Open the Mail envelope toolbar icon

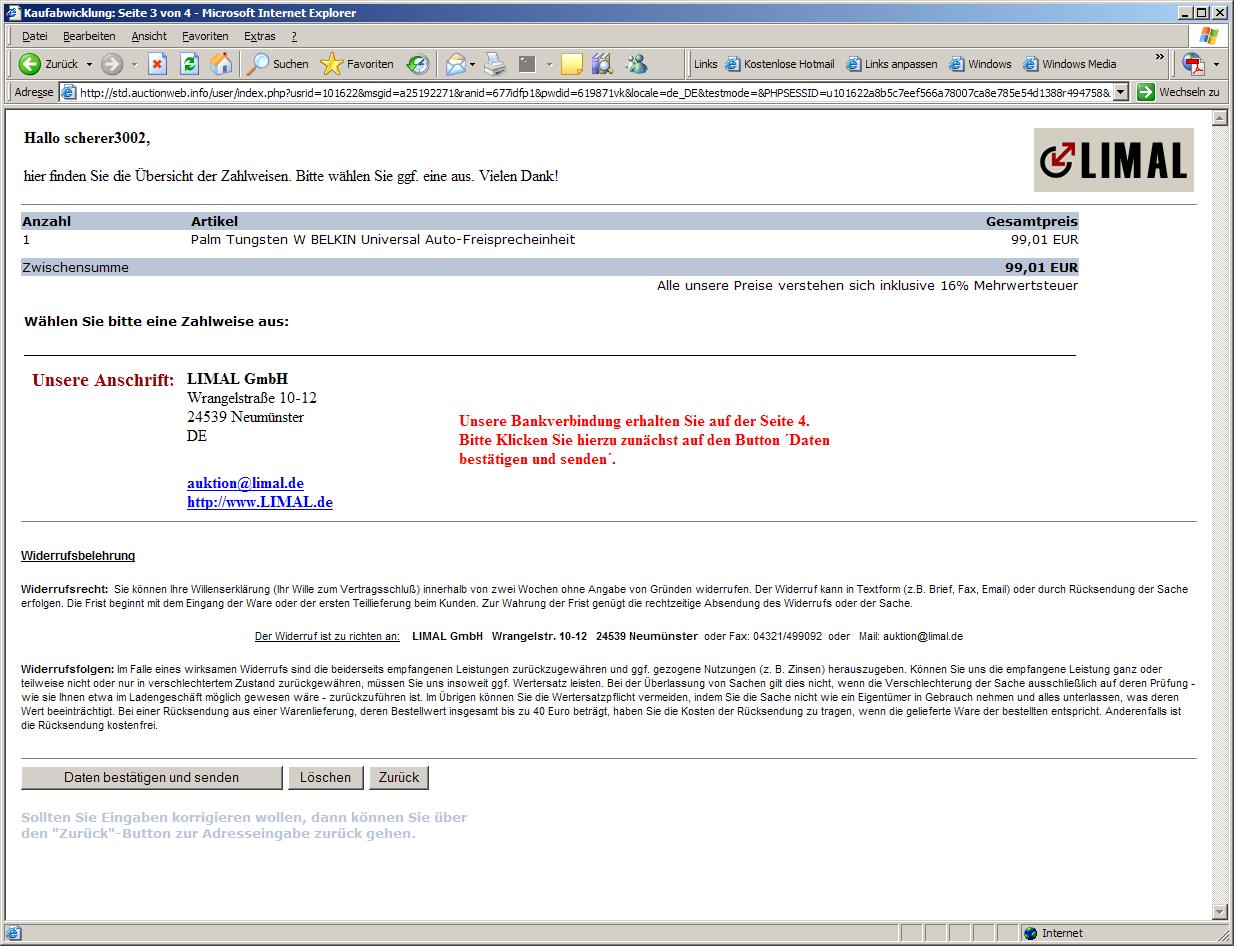[x=455, y=64]
